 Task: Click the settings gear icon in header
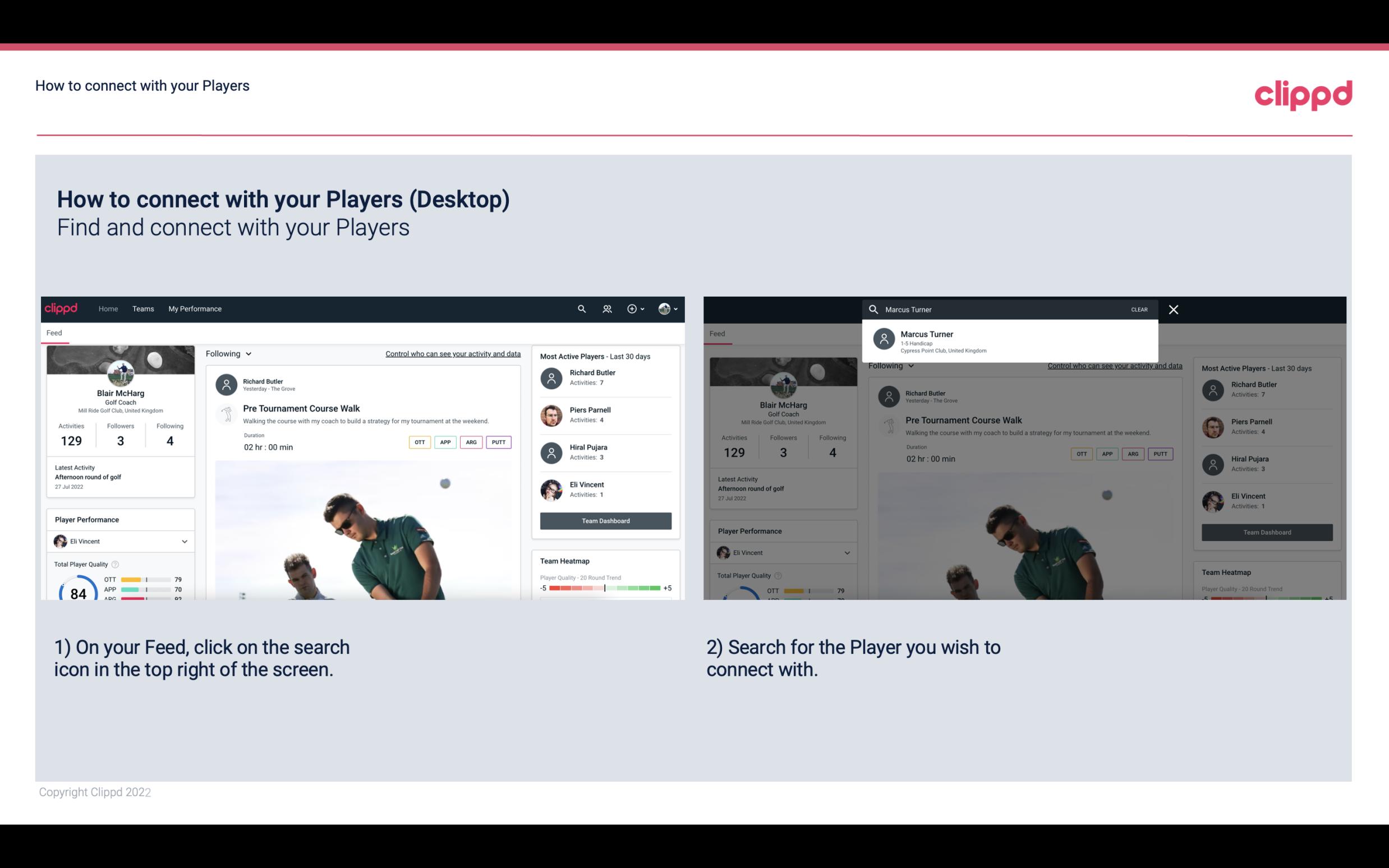(x=632, y=309)
